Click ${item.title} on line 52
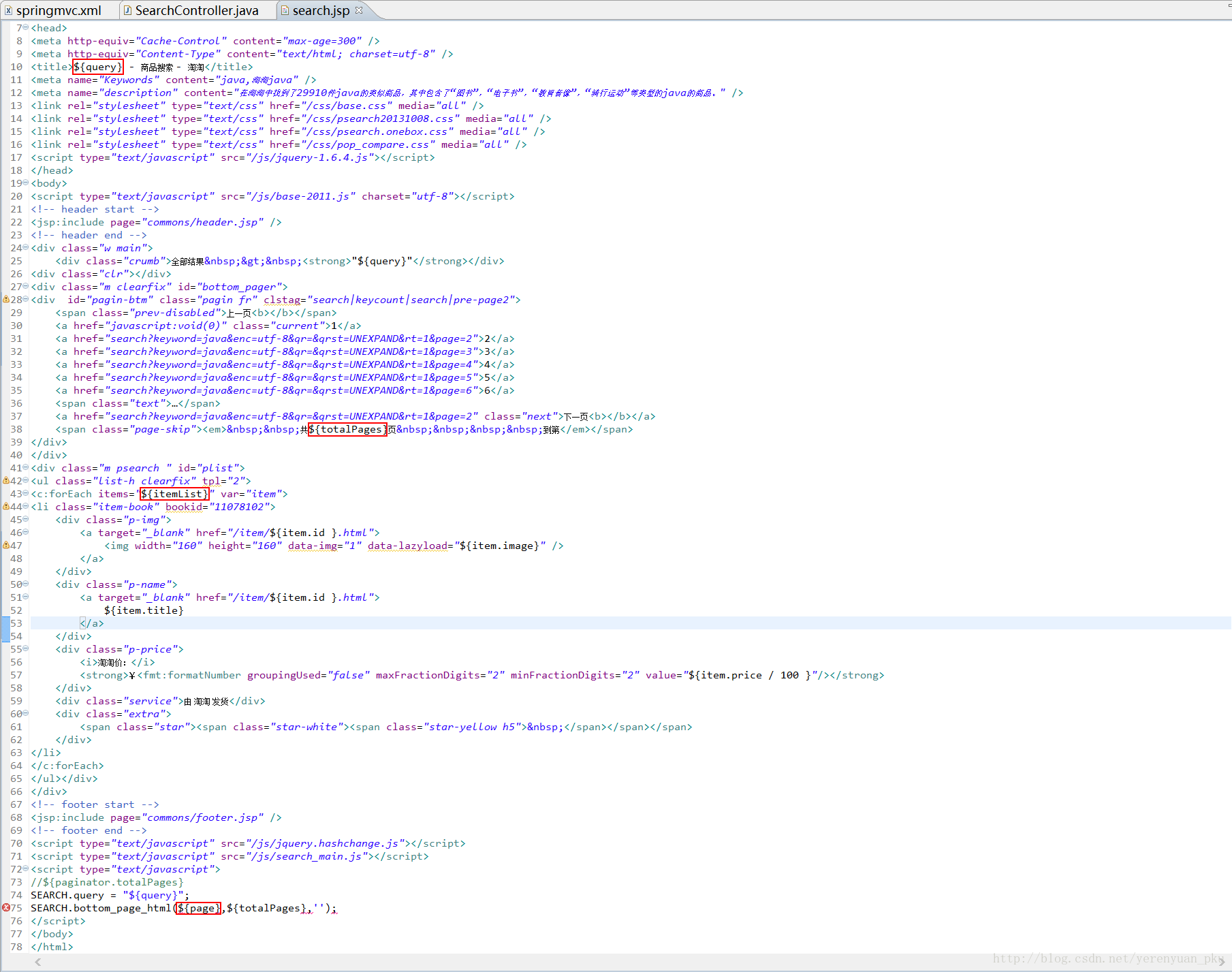This screenshot has width=1232, height=972. (x=144, y=610)
